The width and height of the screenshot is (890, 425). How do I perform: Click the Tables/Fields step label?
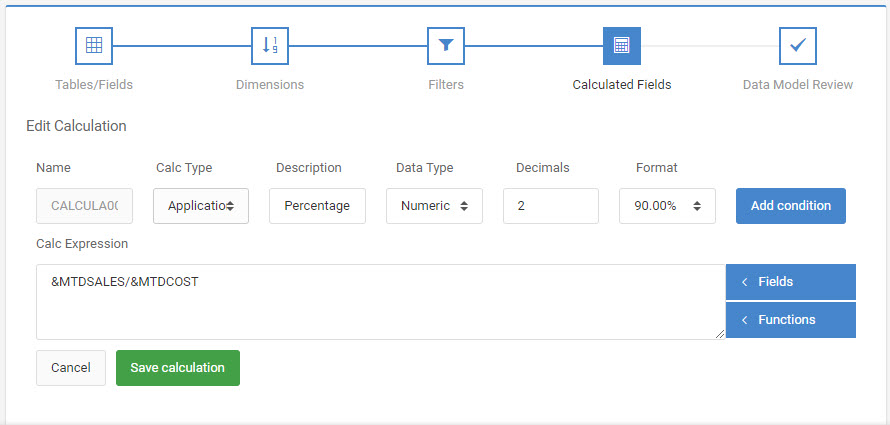(x=94, y=85)
